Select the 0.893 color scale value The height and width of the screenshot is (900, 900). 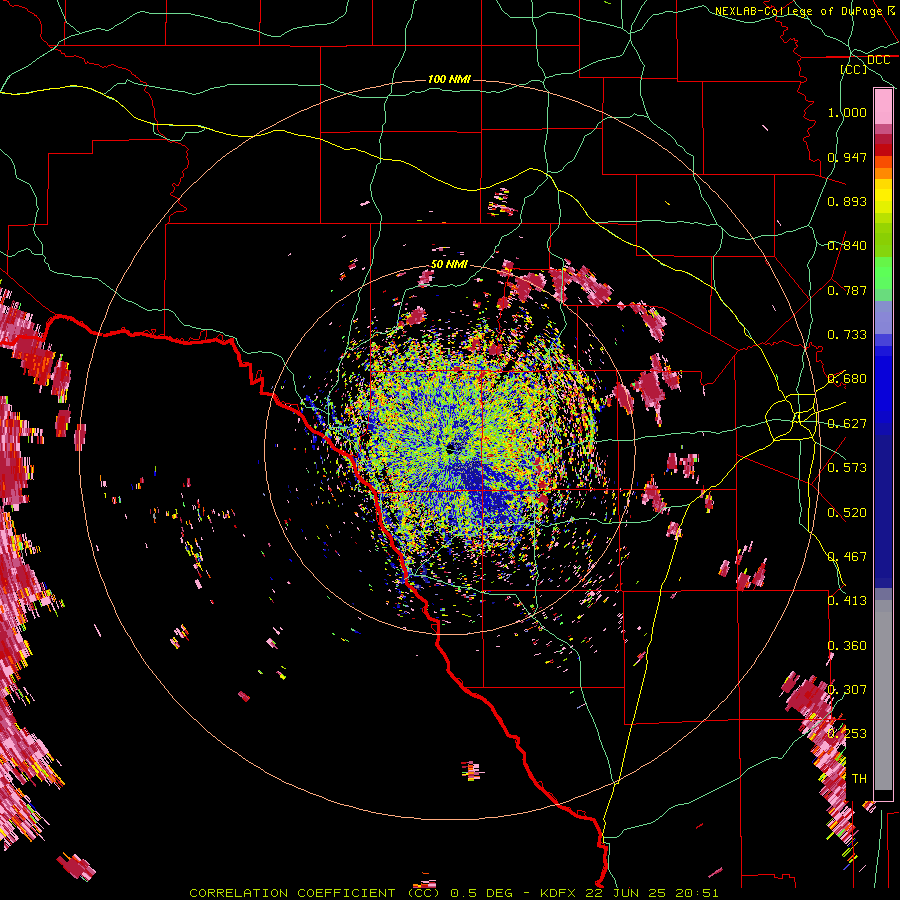(847, 201)
